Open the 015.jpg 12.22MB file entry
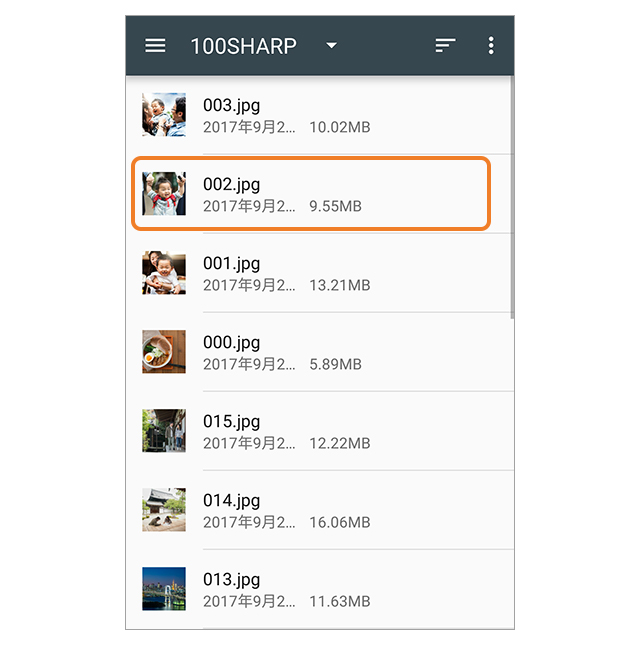The width and height of the screenshot is (640, 645). point(320,431)
